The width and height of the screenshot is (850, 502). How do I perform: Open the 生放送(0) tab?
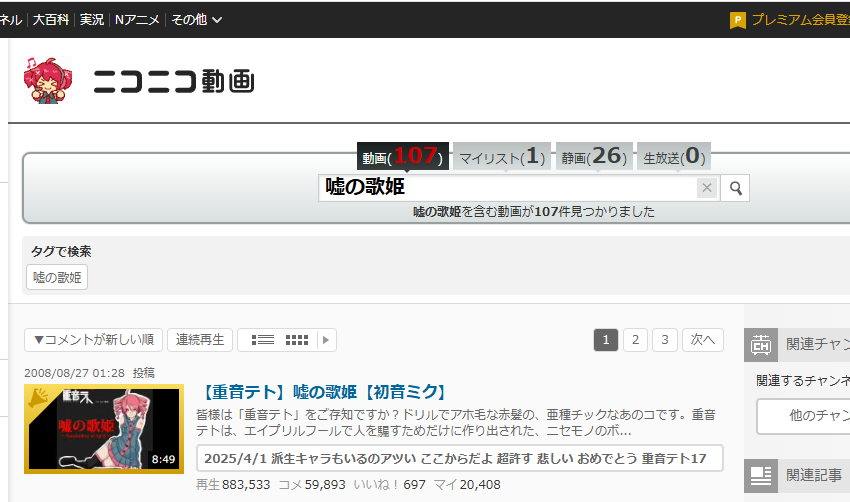click(674, 156)
